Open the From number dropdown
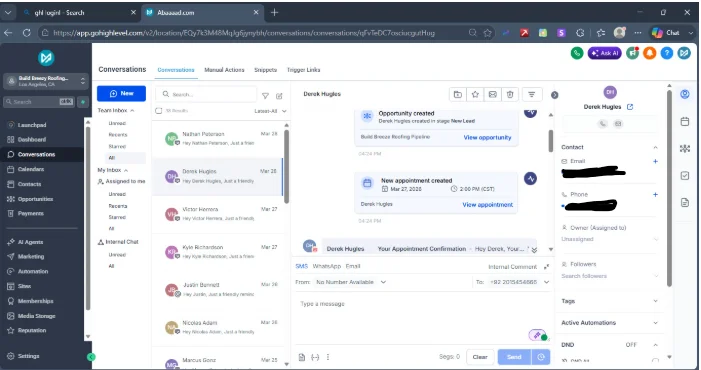701x370 pixels. pyautogui.click(x=350, y=282)
